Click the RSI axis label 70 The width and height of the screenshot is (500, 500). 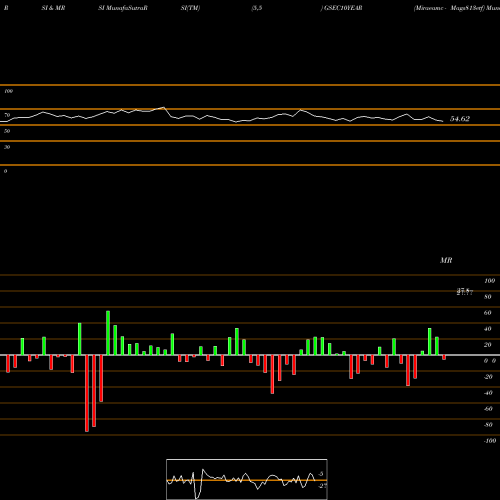(x=7, y=115)
